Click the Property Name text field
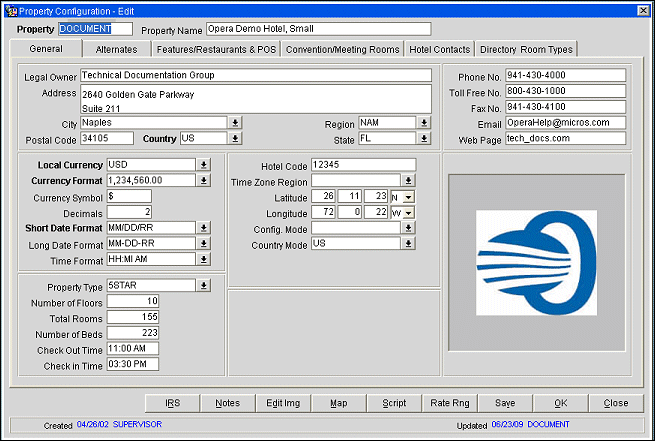This screenshot has width=655, height=441. tap(318, 29)
